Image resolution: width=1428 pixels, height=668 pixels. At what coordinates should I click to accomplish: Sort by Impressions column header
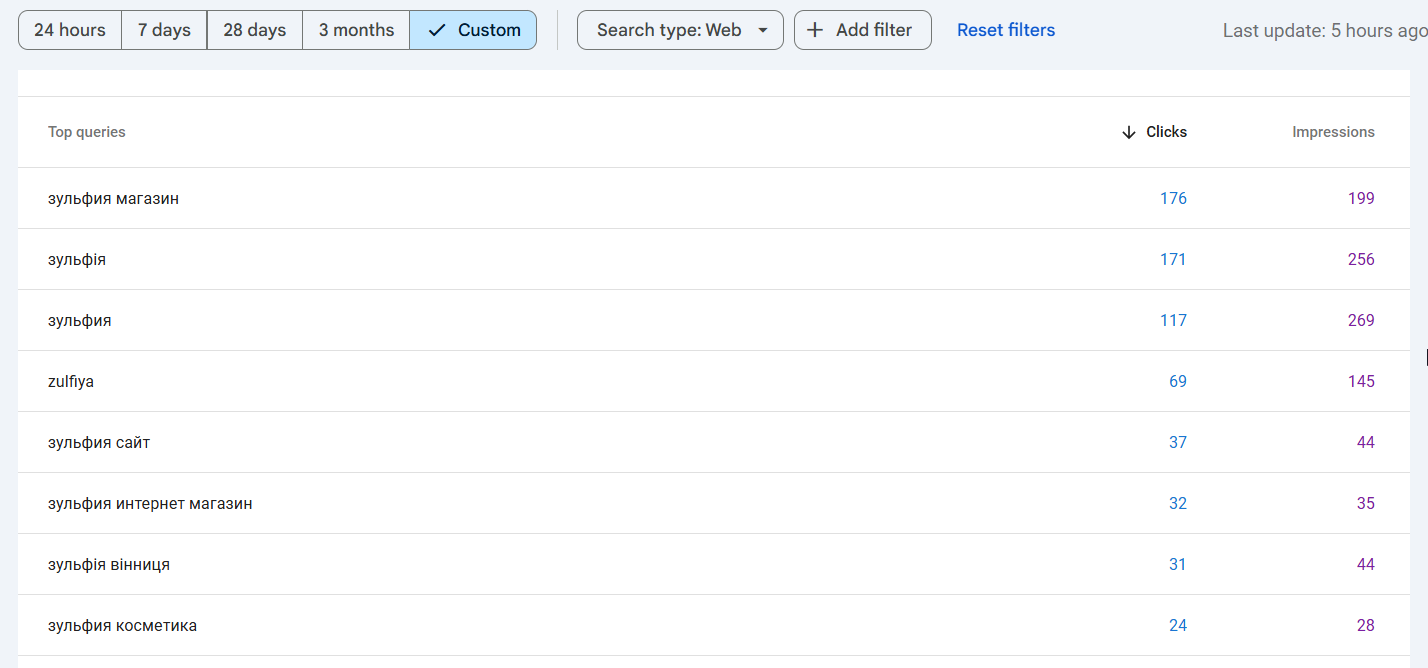pos(1333,132)
